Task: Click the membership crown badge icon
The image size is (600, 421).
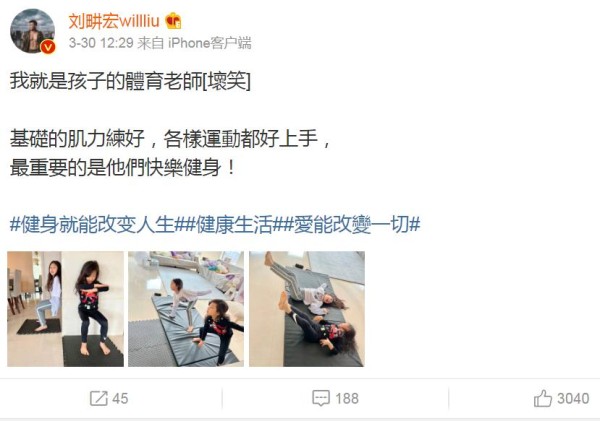Action: pos(173,21)
